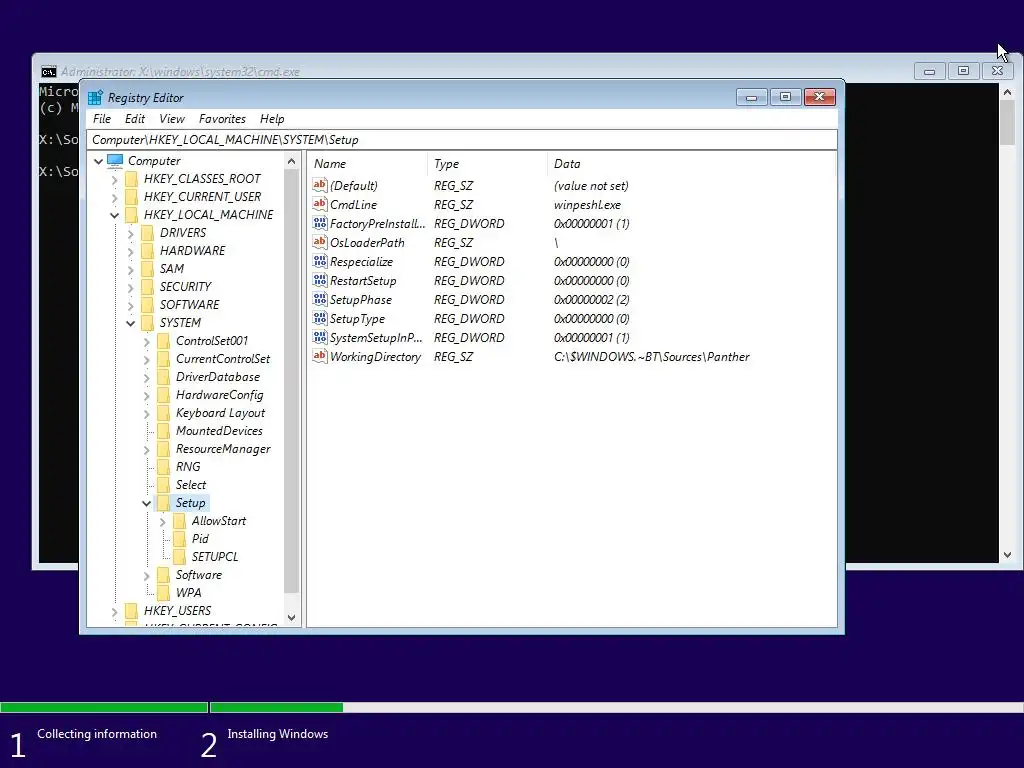This screenshot has width=1024, height=768.
Task: Click the RestartSetup DWORD value icon
Action: coord(319,280)
